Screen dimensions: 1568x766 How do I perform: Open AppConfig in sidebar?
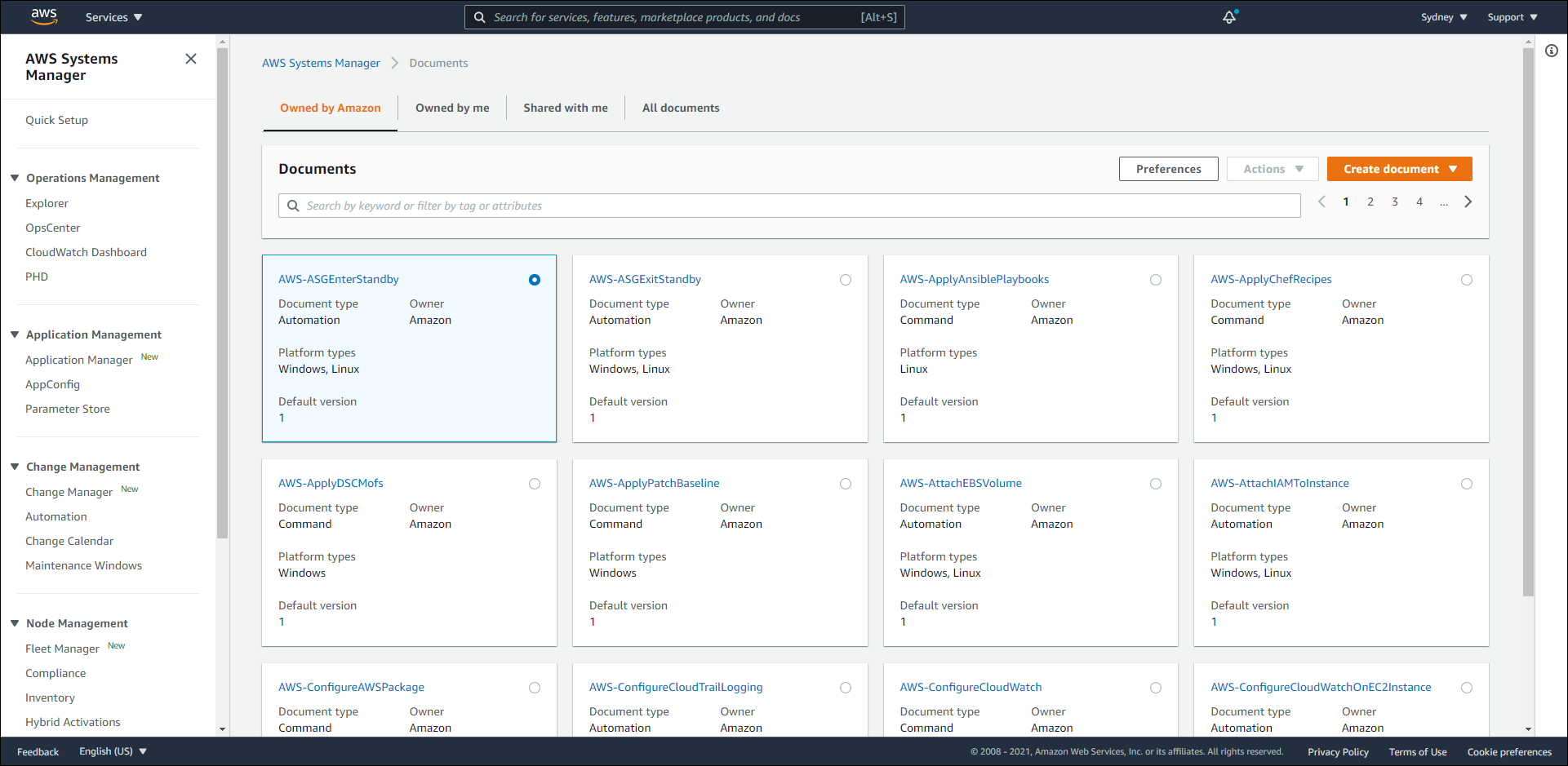click(52, 384)
